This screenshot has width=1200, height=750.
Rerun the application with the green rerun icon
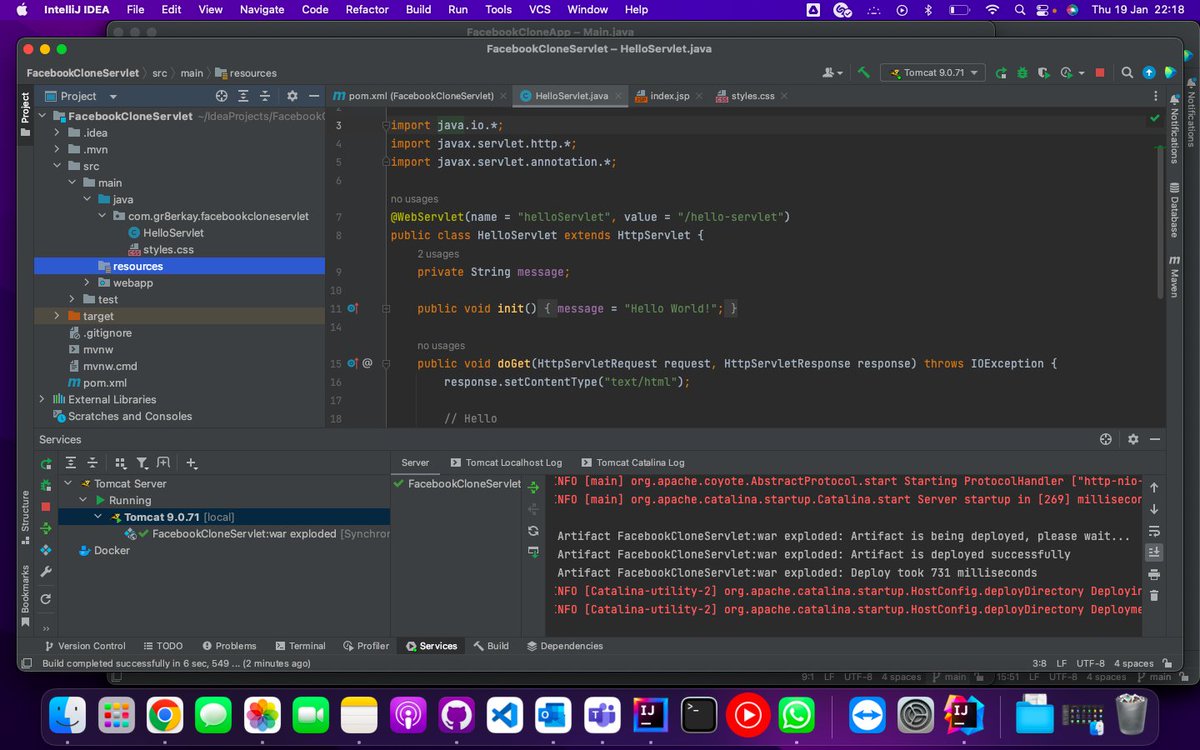tap(999, 73)
